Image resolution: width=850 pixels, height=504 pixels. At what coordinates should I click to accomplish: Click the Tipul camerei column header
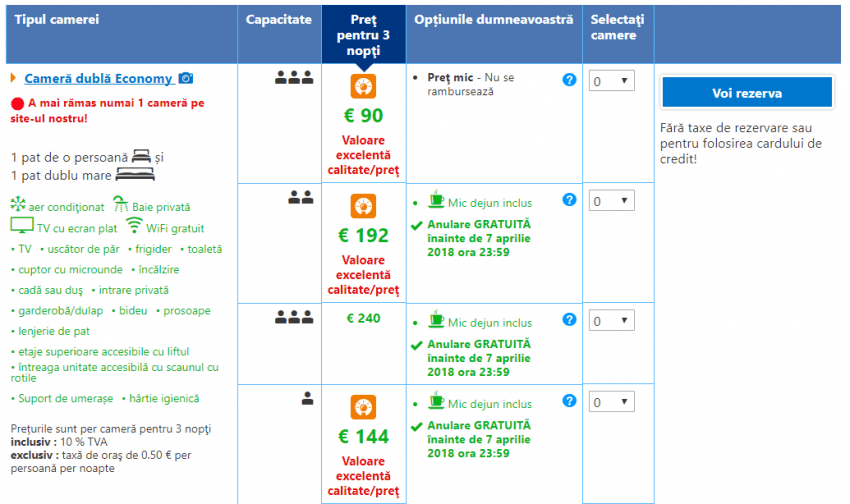point(57,20)
